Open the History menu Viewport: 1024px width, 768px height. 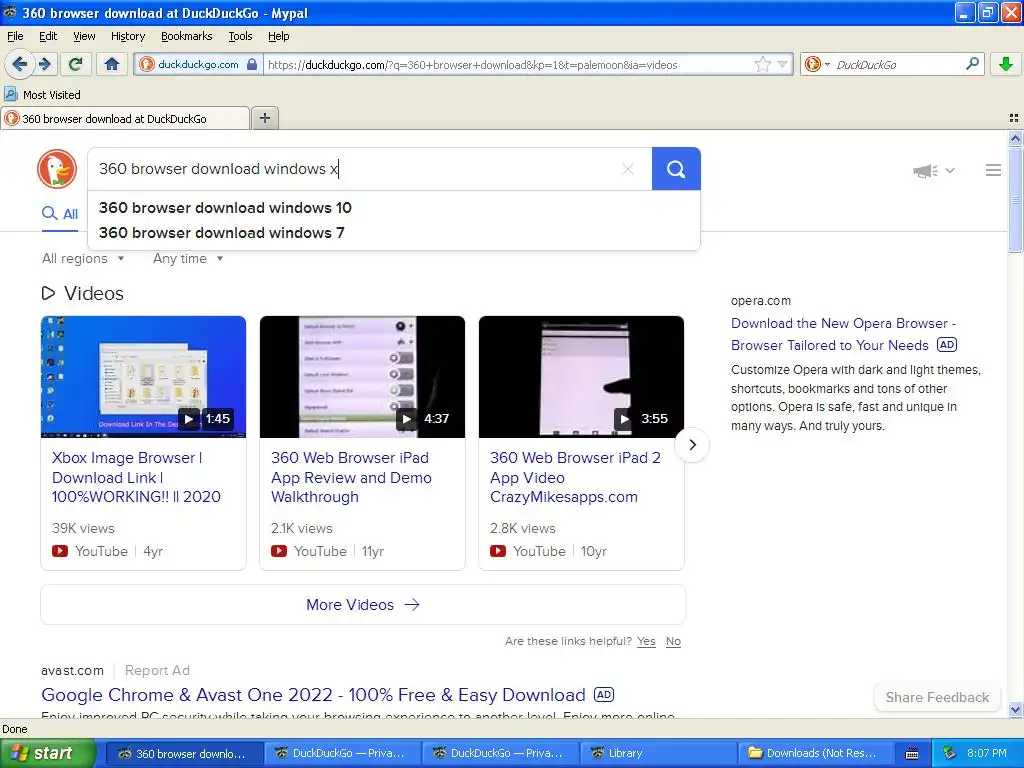coord(127,36)
